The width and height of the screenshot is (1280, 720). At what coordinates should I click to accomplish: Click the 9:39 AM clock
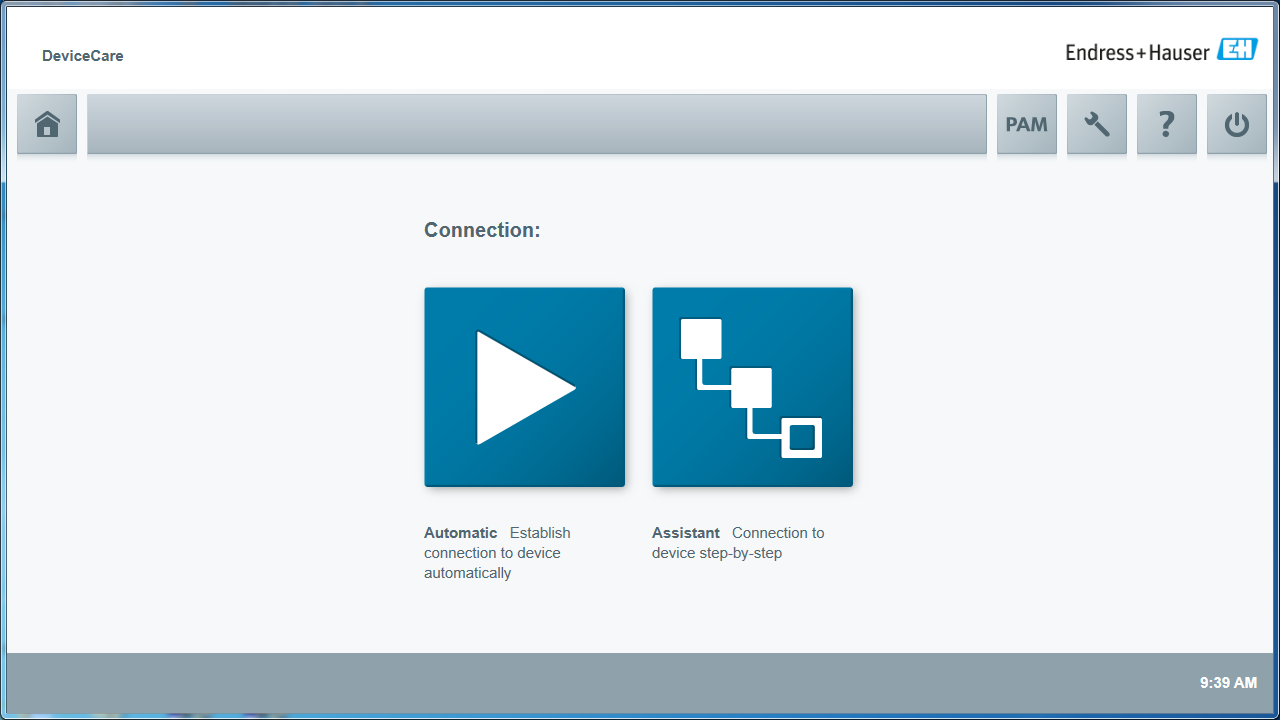coord(1228,683)
